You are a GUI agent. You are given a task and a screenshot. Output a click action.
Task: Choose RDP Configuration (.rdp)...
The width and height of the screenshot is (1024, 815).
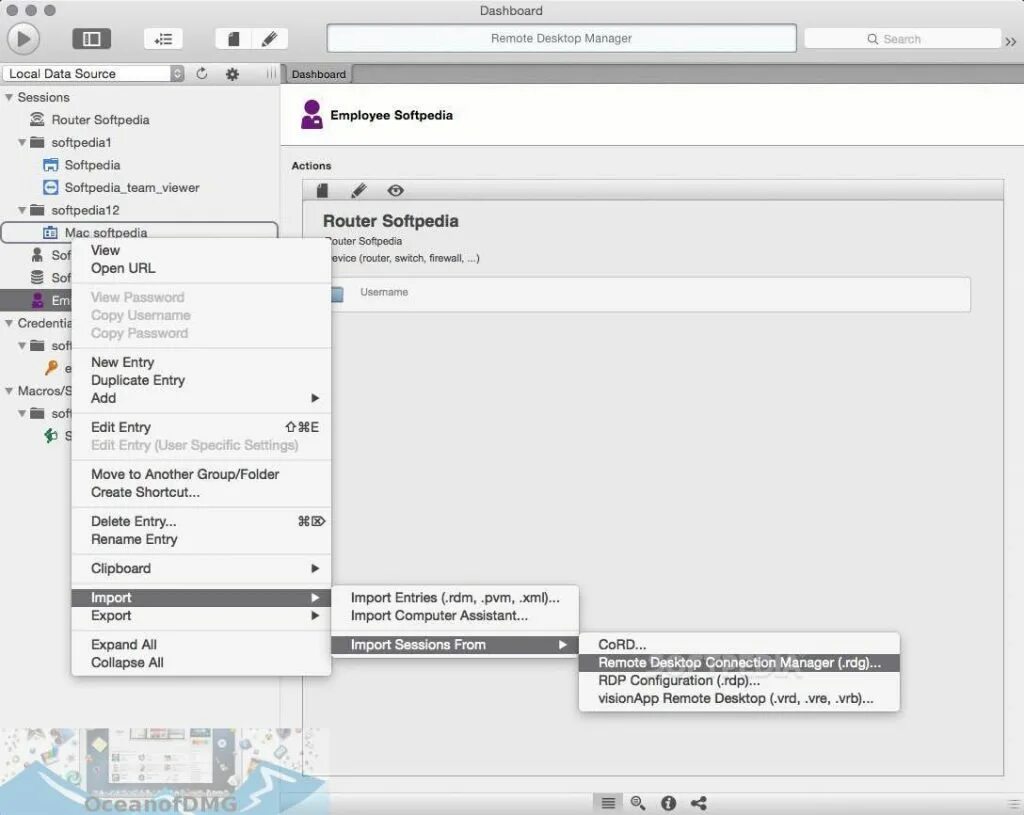coord(739,680)
